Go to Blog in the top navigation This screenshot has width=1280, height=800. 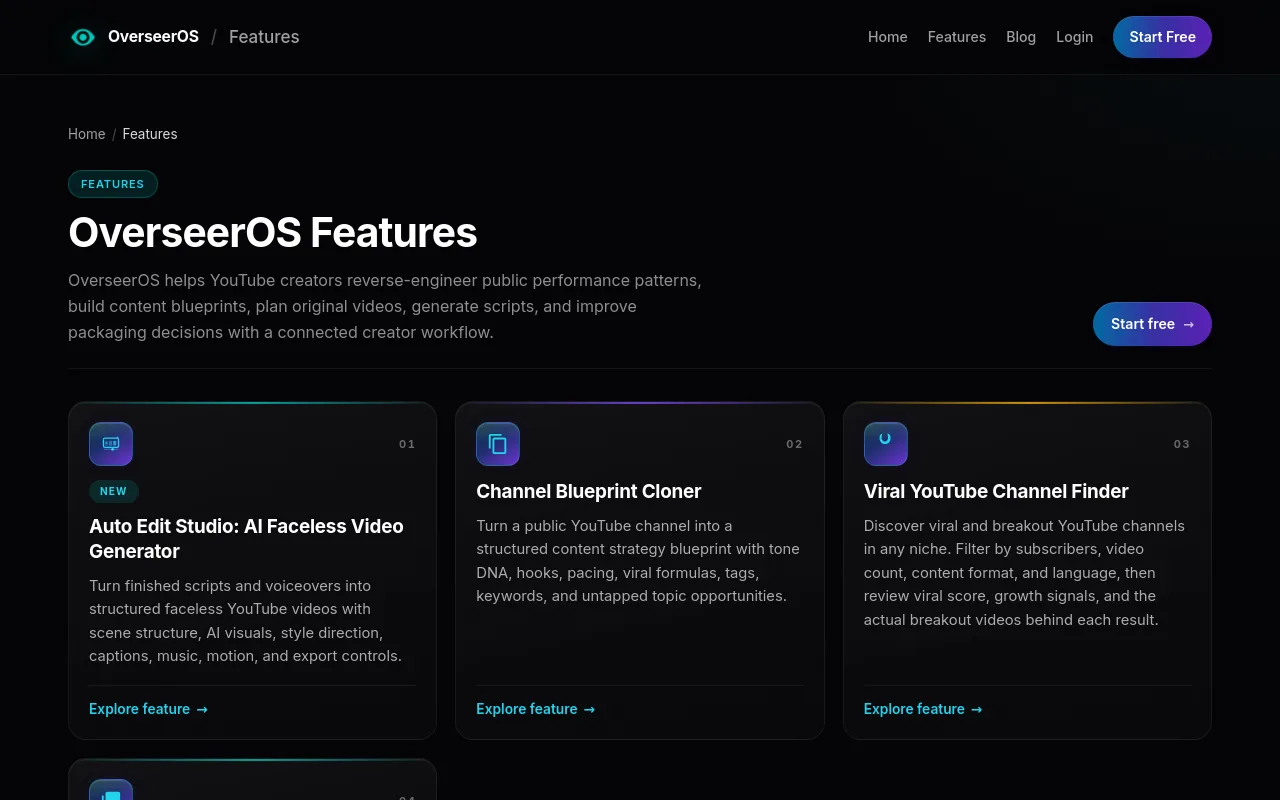click(1021, 37)
